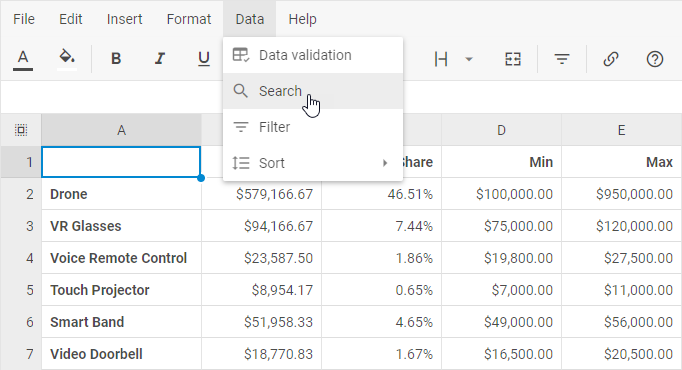Toggle italic formatting
The height and width of the screenshot is (370, 682).
pos(160,59)
